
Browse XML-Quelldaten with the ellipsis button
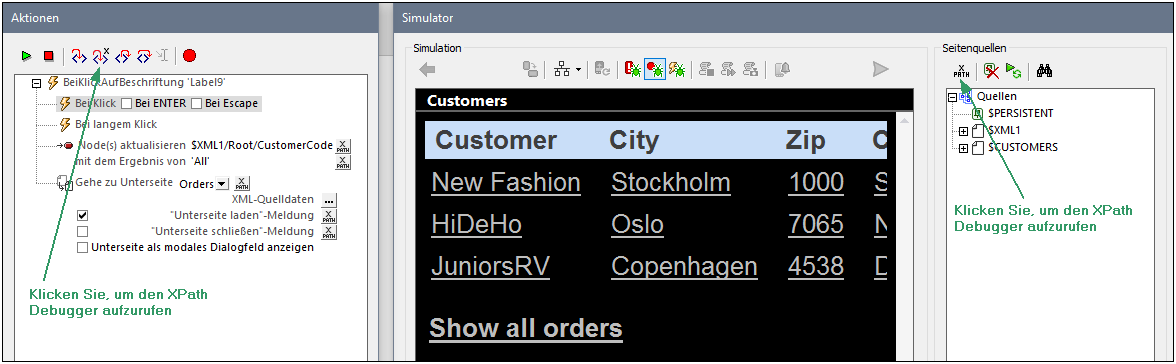click(x=329, y=200)
